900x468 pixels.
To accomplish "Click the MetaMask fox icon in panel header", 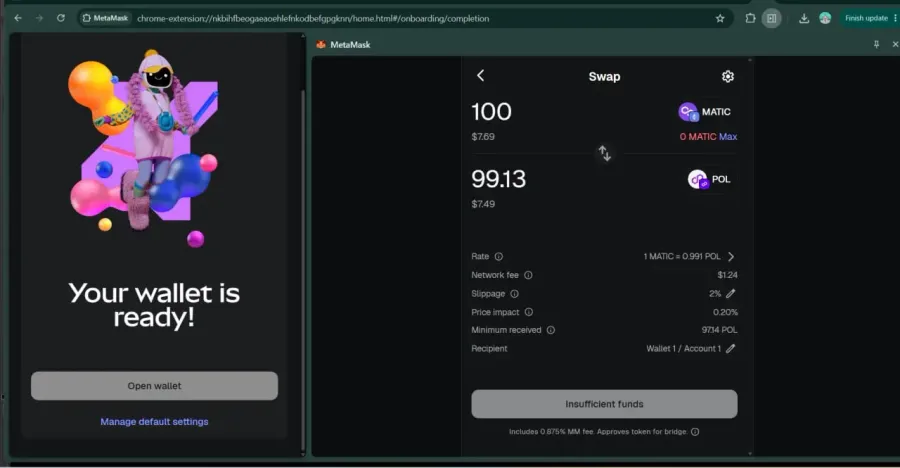I will pyautogui.click(x=321, y=44).
